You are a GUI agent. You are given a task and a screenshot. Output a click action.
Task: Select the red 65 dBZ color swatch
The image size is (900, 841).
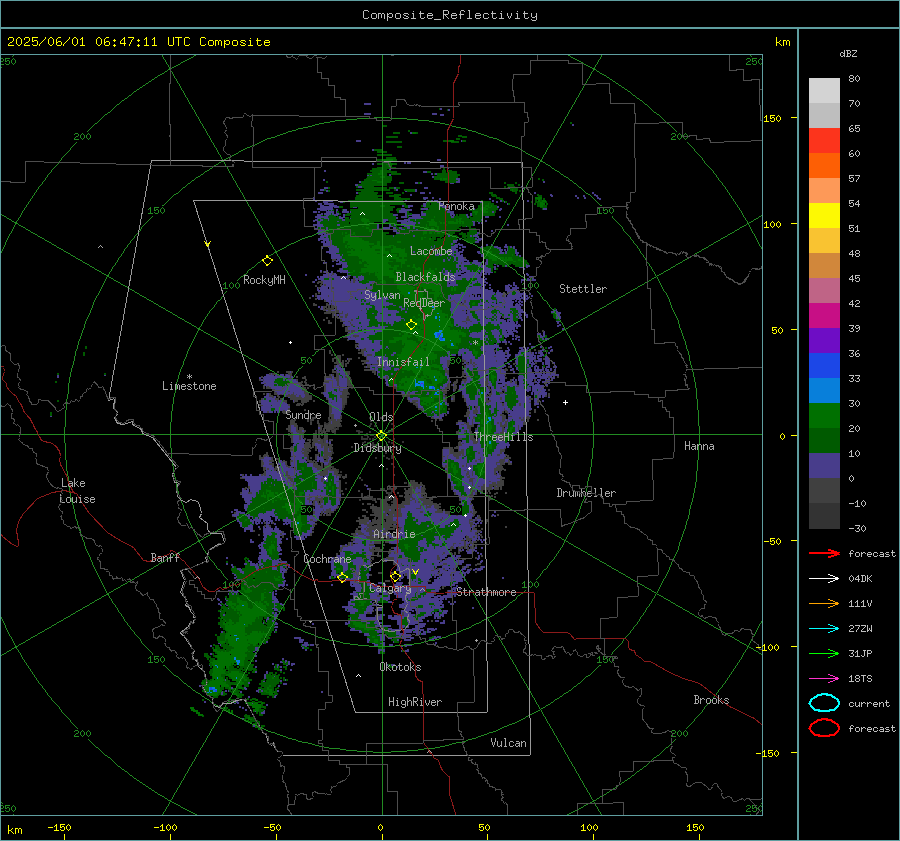click(824, 141)
